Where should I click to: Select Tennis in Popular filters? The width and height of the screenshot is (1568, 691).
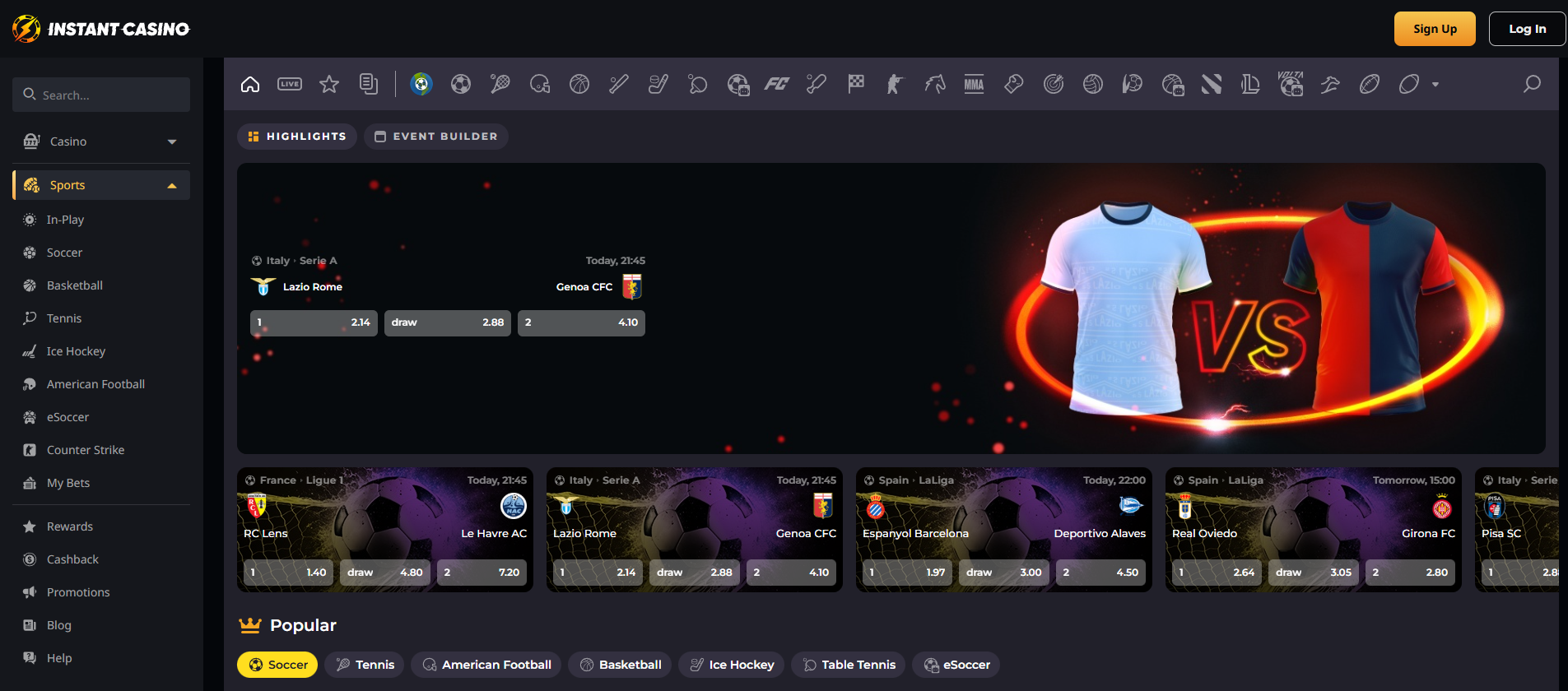[x=365, y=665]
